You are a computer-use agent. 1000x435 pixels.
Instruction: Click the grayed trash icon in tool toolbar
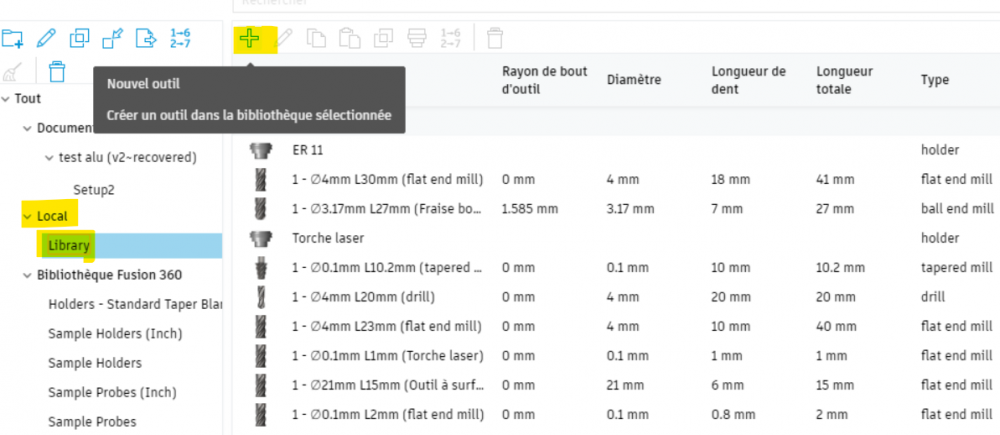pos(495,38)
